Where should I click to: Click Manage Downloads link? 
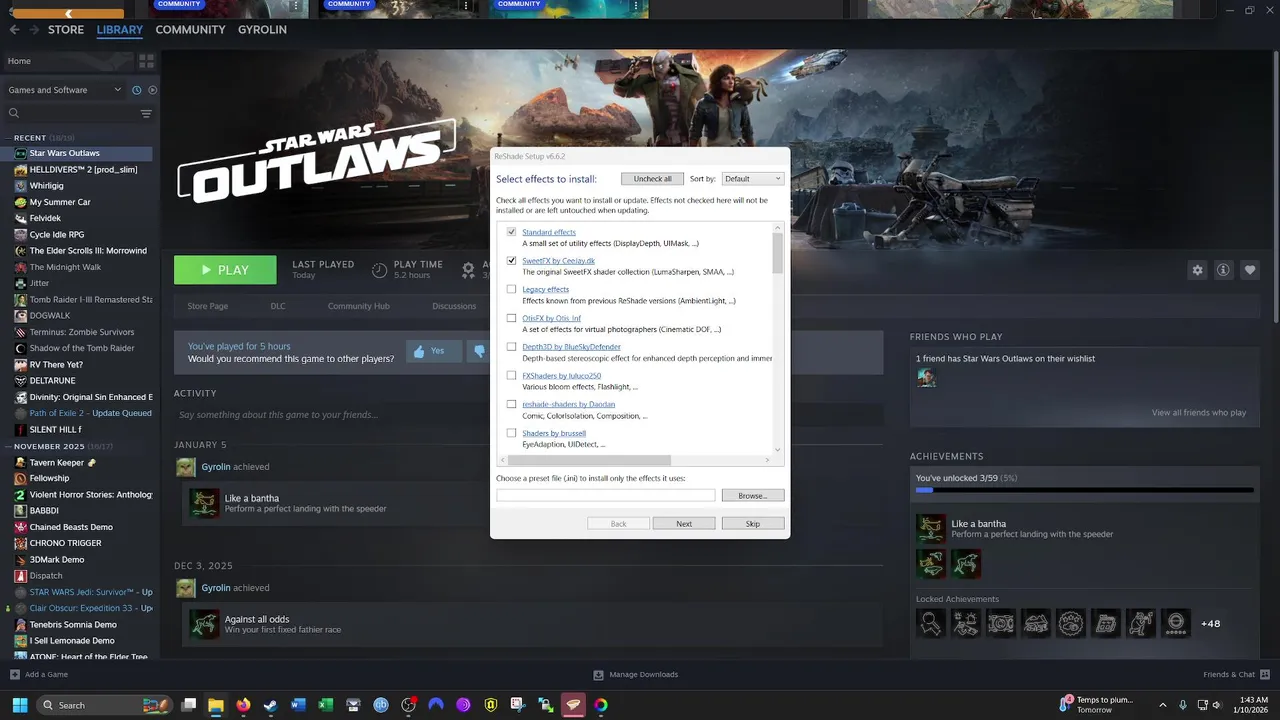(636, 674)
